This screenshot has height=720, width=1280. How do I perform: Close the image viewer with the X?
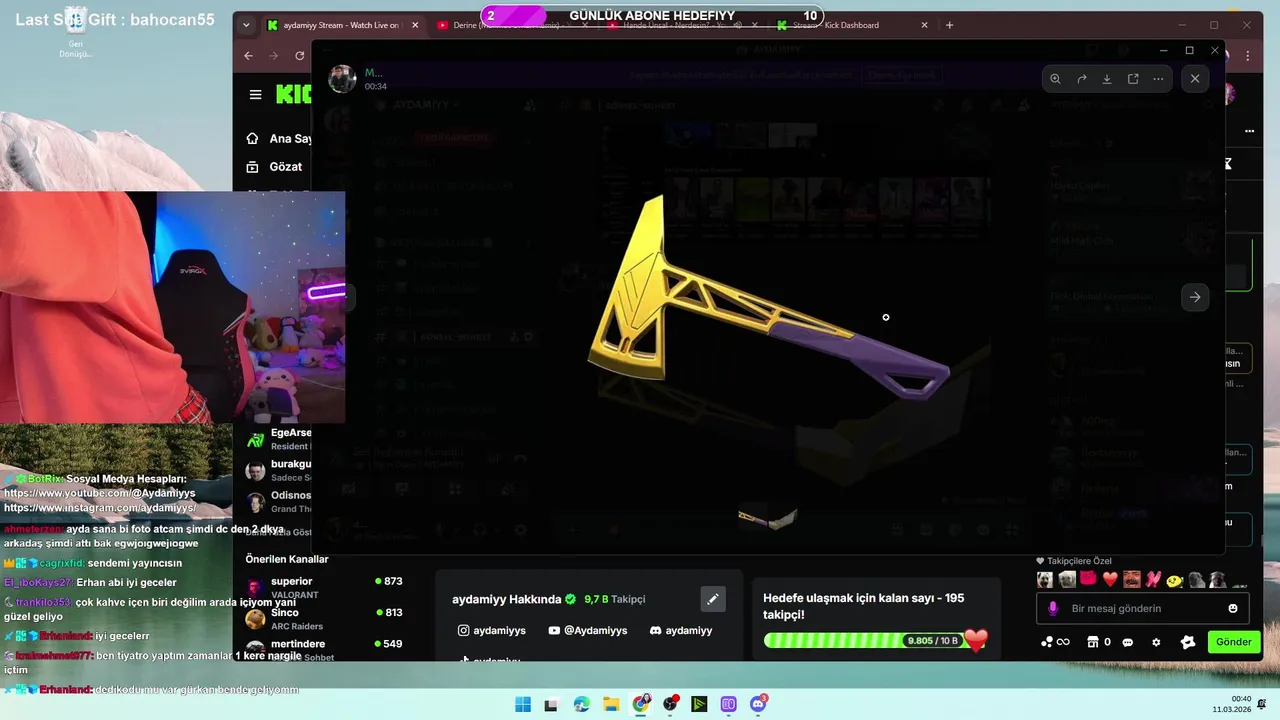click(1195, 78)
